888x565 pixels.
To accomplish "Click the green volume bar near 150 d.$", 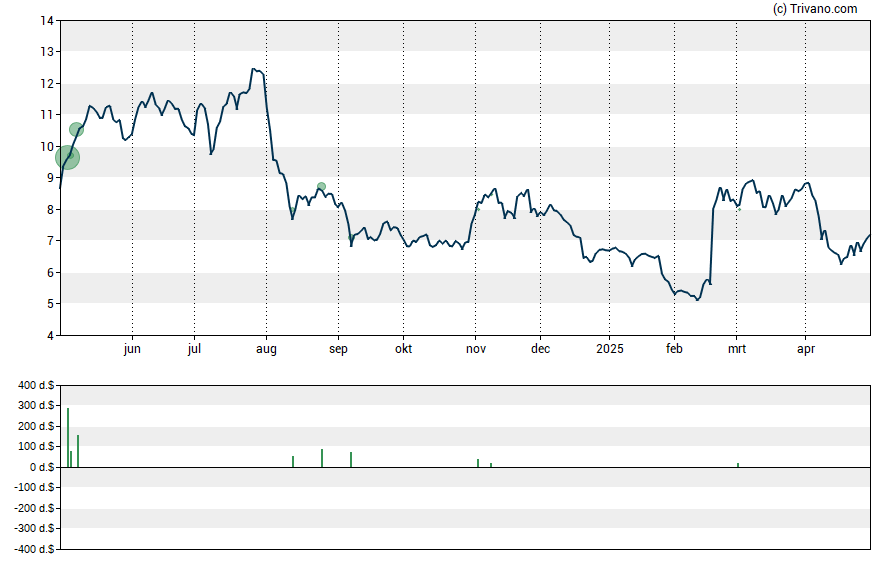I will click(78, 451).
